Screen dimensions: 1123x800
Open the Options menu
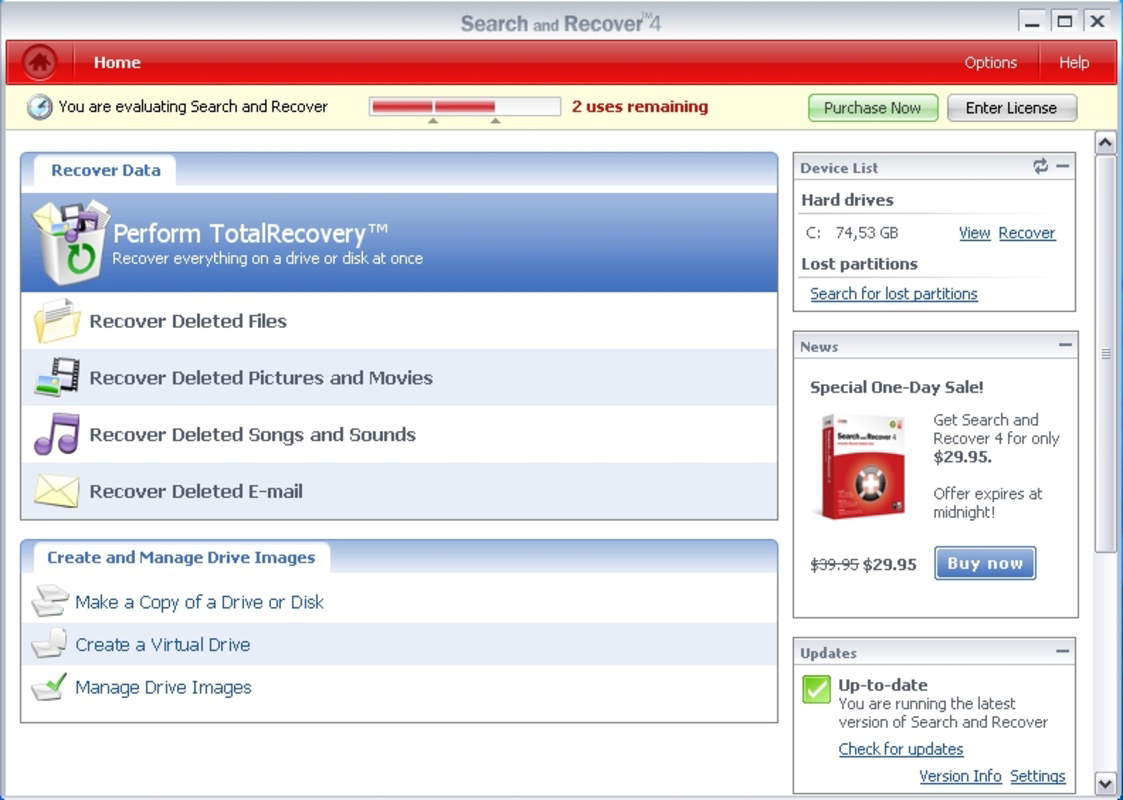click(991, 62)
